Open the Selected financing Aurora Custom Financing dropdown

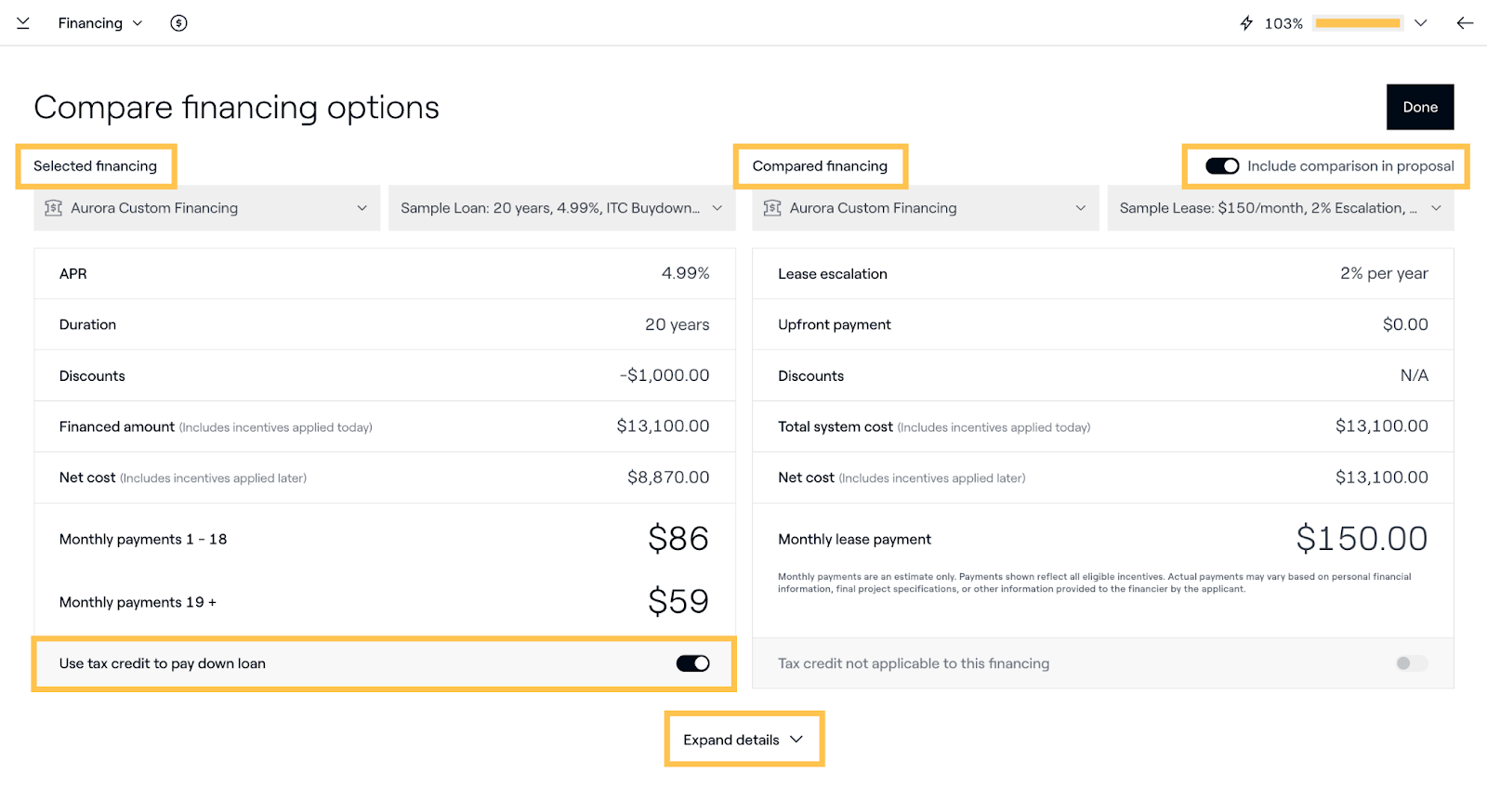tap(207, 208)
